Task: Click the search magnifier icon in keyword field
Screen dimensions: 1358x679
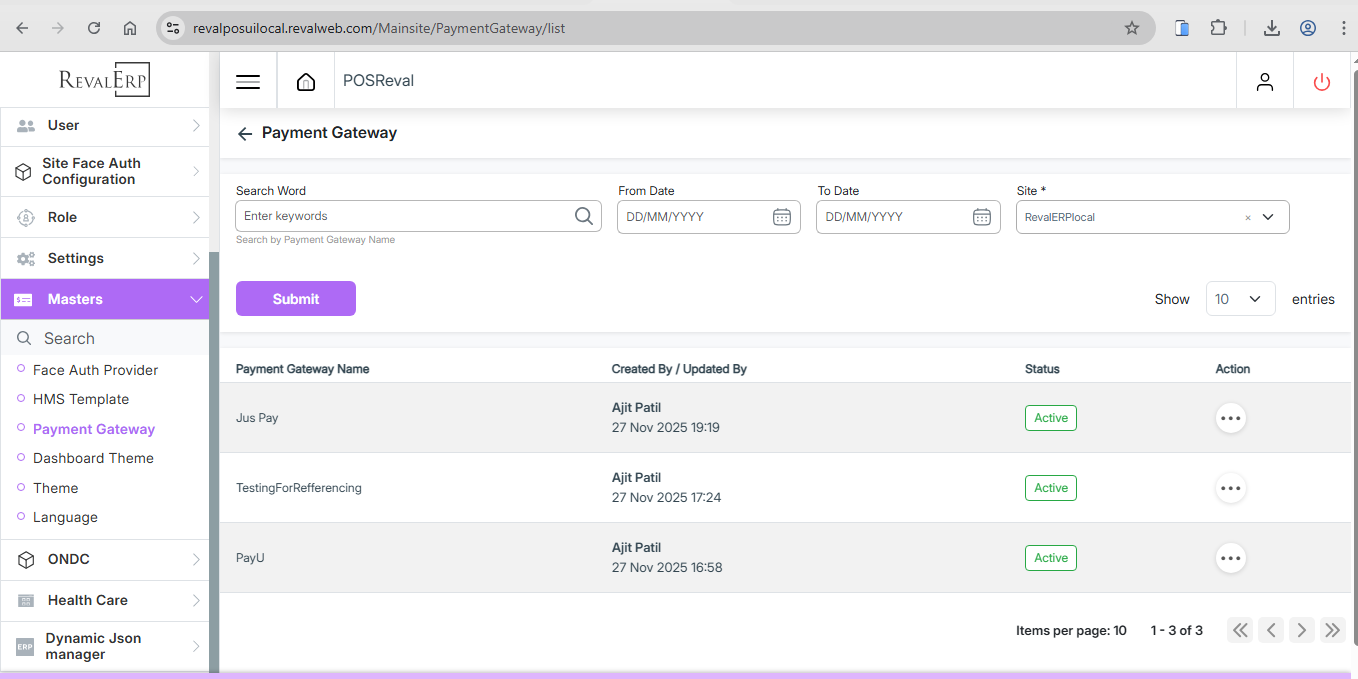Action: click(x=584, y=216)
